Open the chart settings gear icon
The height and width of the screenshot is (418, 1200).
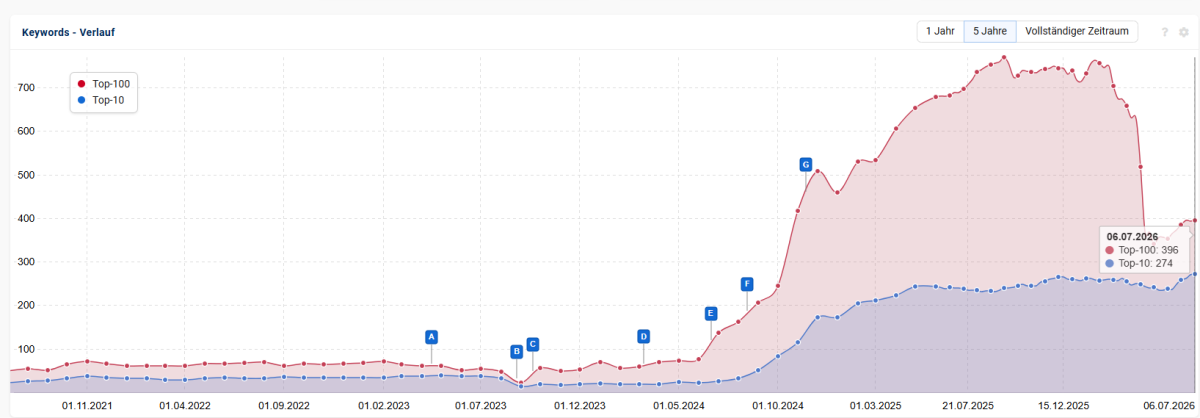coord(1183,32)
